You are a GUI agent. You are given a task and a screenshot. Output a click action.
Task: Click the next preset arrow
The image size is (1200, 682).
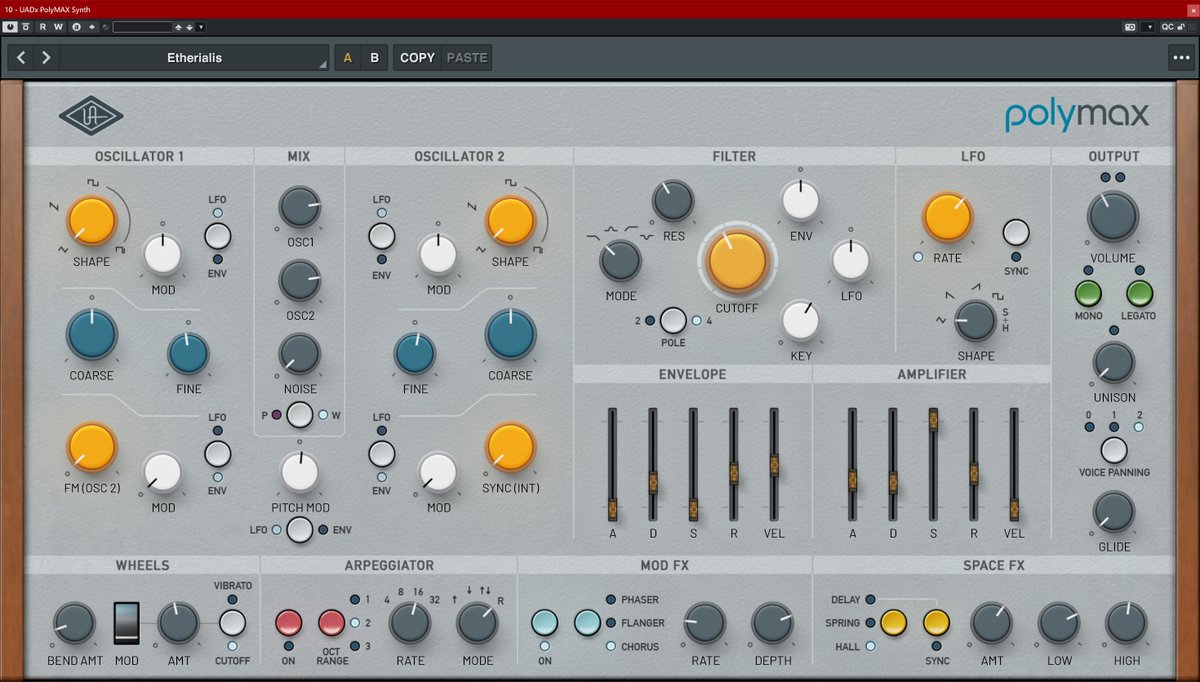pos(46,58)
